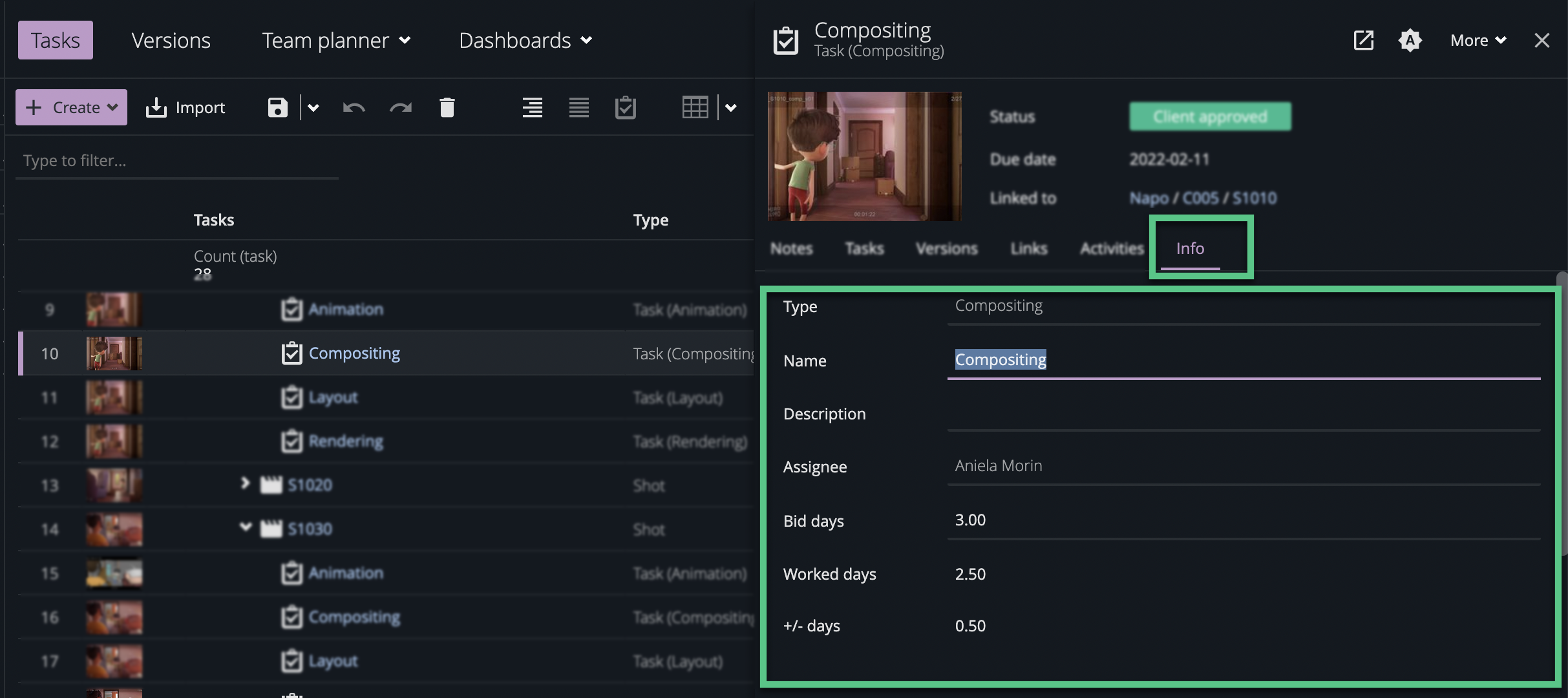Screen dimensions: 1568x698
Task: Click the Redo icon in the toolbar
Action: coord(400,107)
